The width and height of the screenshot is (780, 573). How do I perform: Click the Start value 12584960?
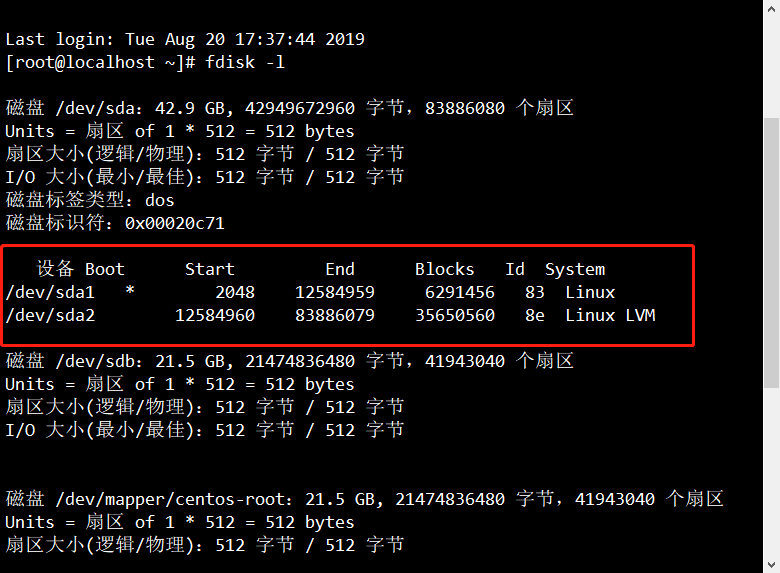215,315
